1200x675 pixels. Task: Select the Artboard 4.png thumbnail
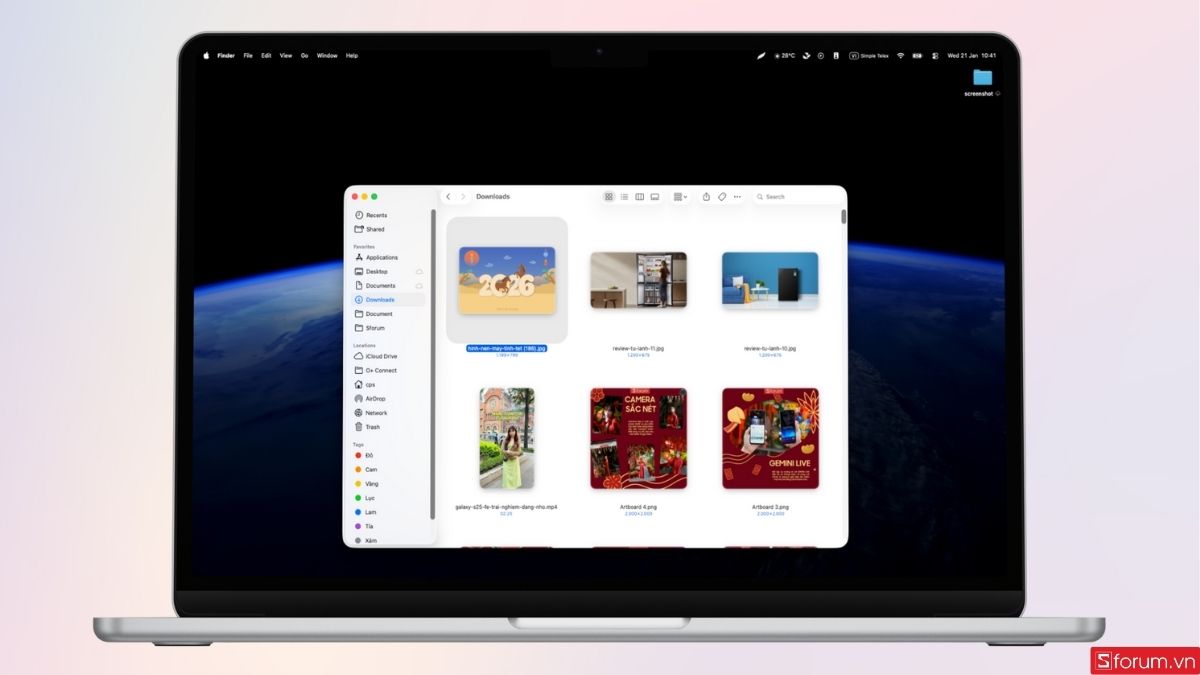[638, 437]
